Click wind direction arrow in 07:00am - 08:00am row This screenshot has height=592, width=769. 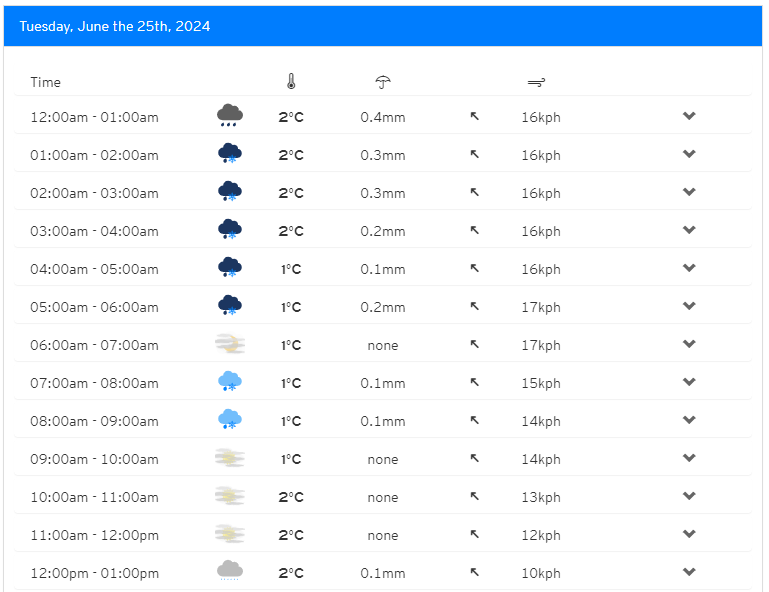click(x=474, y=382)
